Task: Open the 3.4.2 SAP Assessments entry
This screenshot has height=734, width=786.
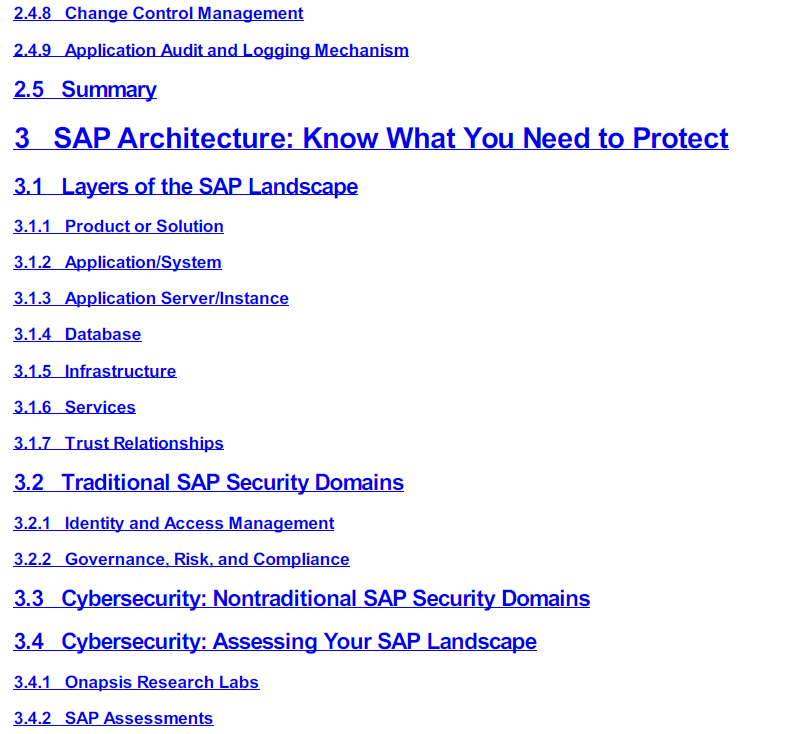Action: coord(139,718)
